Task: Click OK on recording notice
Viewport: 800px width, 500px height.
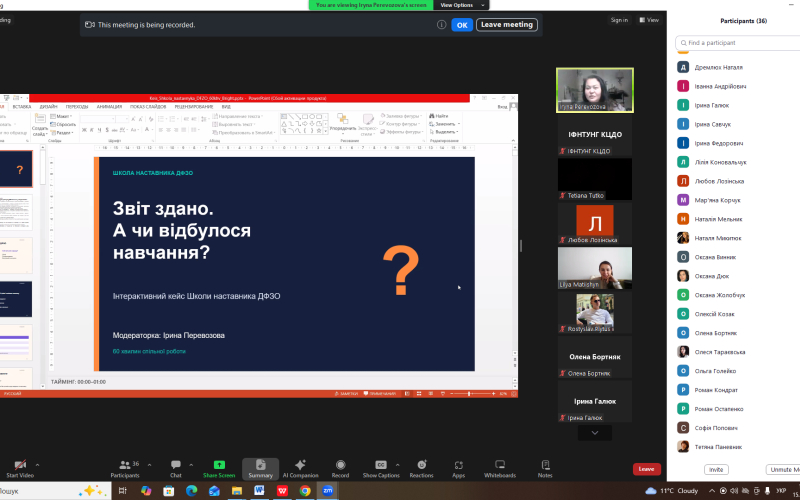Action: point(462,24)
